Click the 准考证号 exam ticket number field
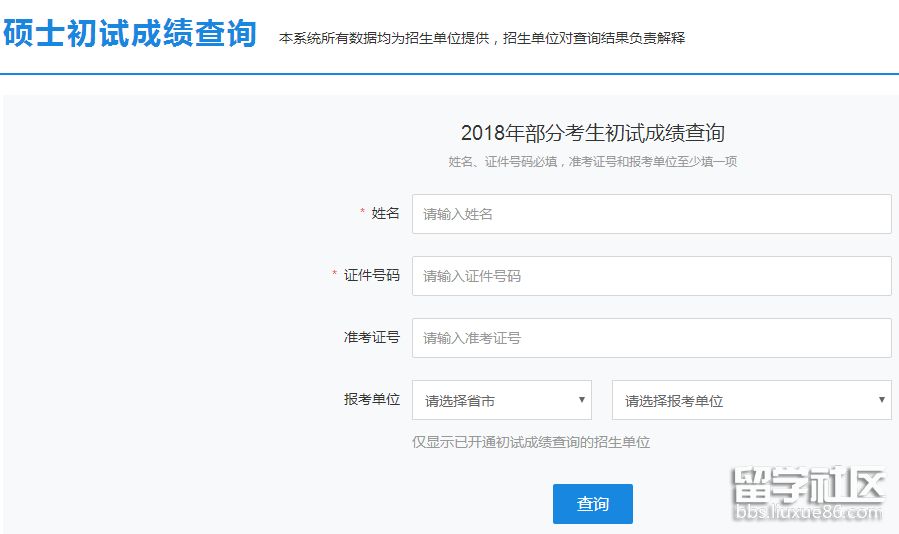 (x=651, y=338)
